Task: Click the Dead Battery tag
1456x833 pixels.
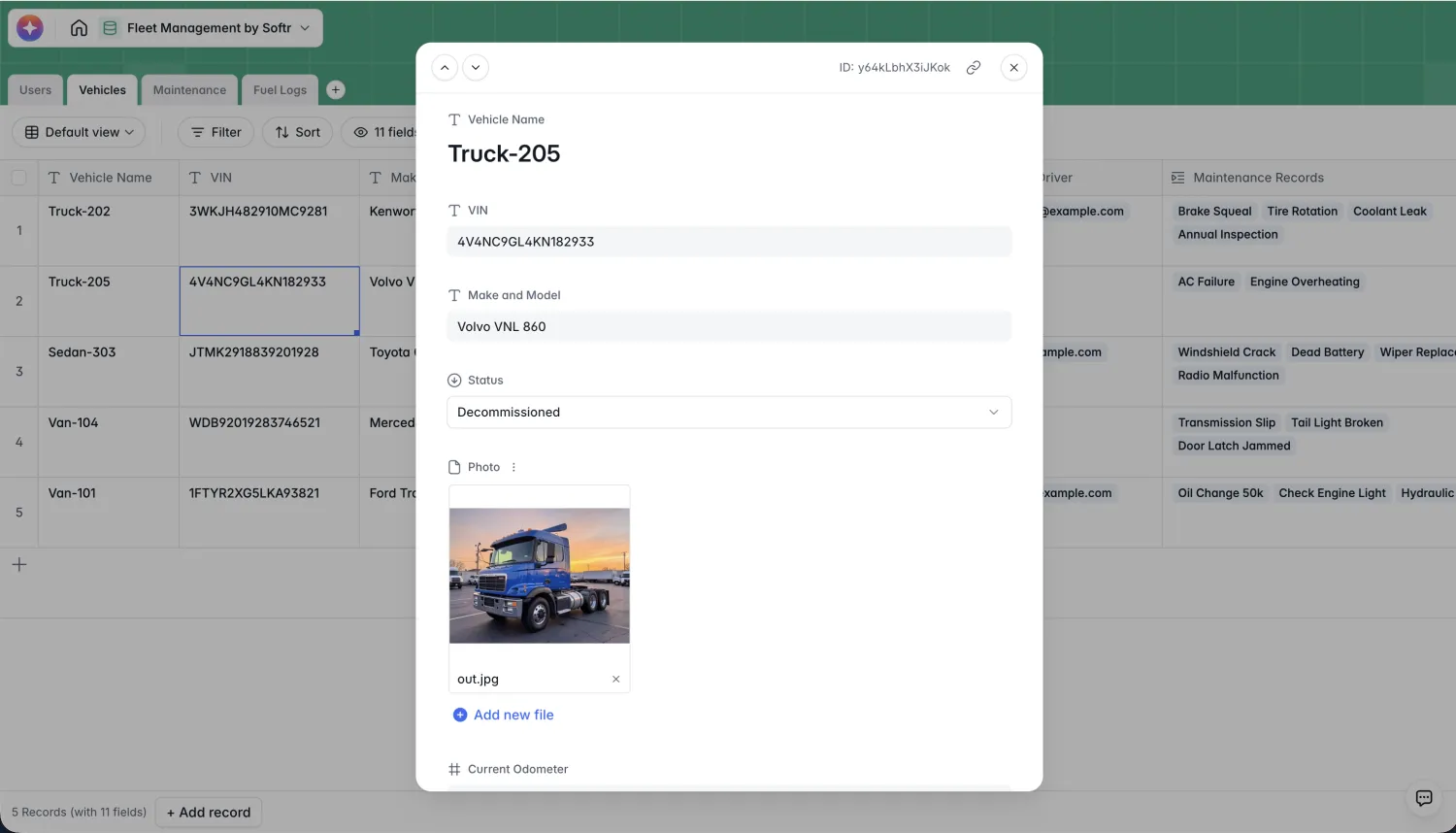Action: (x=1327, y=352)
